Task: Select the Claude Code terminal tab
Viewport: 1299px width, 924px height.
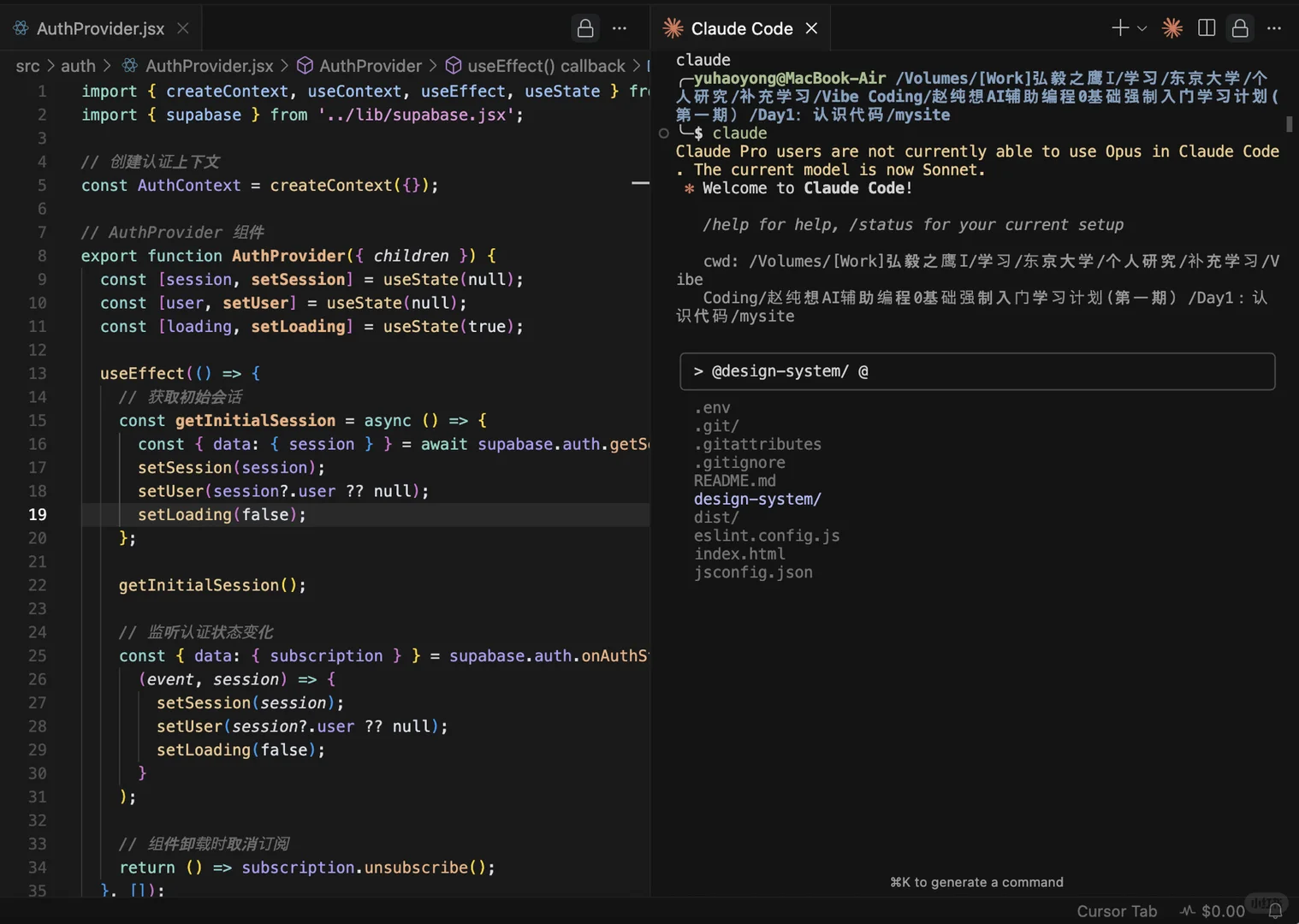Action: click(741, 28)
